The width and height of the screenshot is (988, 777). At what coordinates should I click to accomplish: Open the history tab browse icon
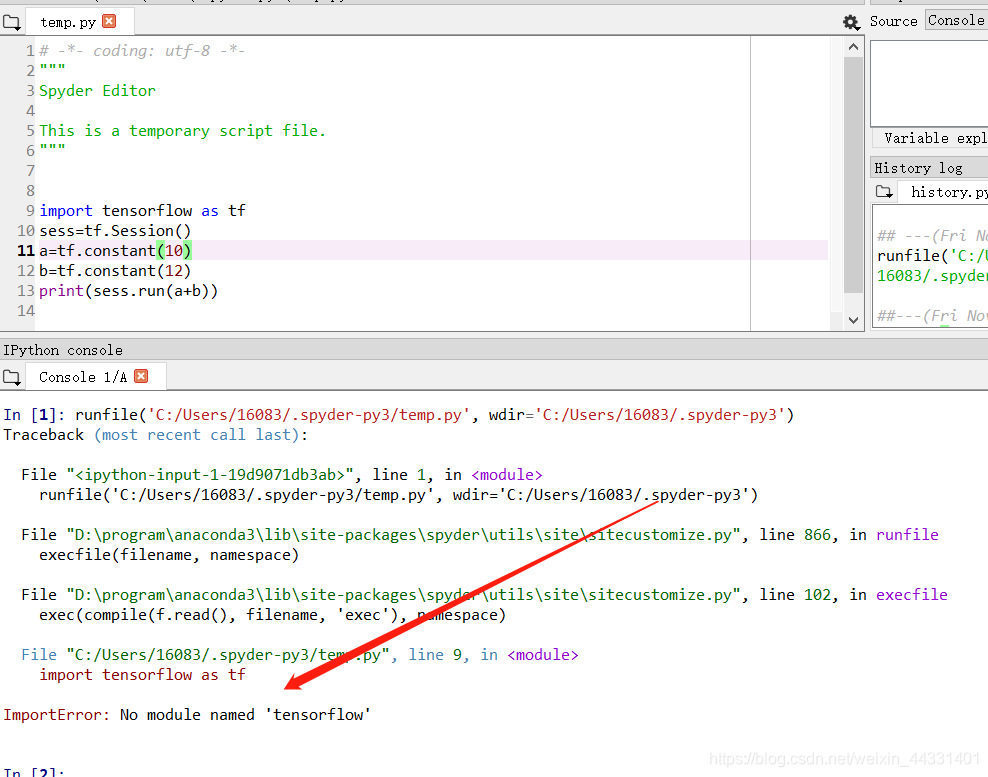point(884,192)
